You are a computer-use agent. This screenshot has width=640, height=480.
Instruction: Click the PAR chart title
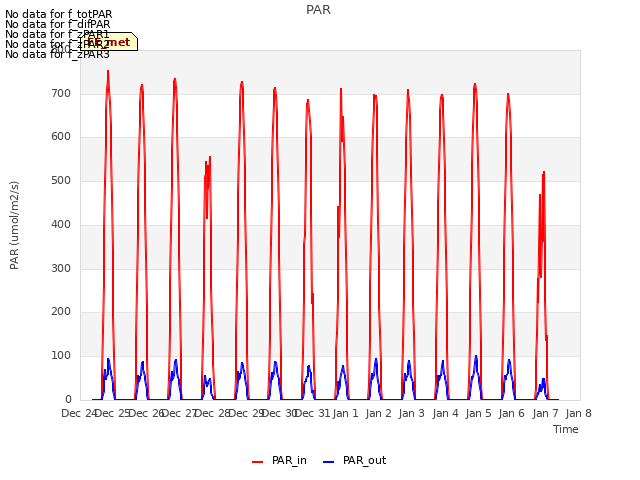click(318, 10)
